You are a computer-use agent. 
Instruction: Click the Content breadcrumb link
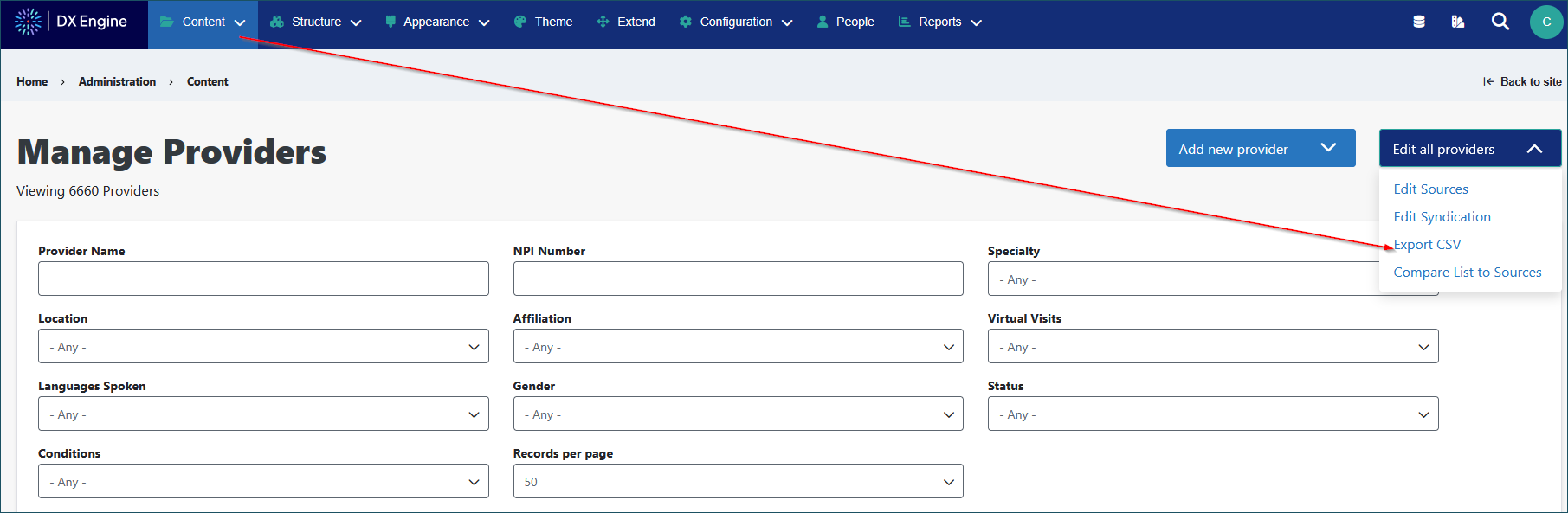(208, 81)
